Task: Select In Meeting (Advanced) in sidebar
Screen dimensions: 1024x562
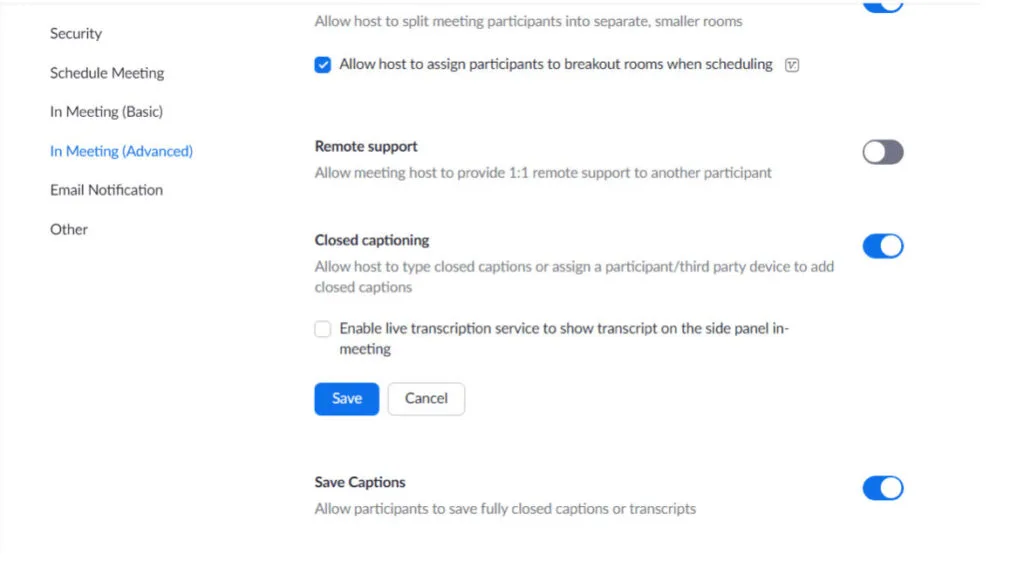Action: [x=121, y=151]
